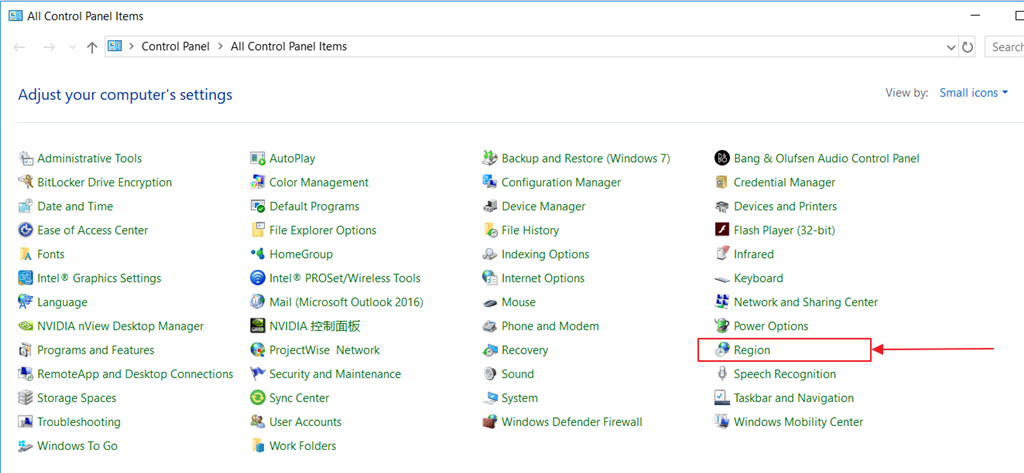This screenshot has width=1024, height=473.
Task: Open Date and Time icon
Action: (25, 206)
